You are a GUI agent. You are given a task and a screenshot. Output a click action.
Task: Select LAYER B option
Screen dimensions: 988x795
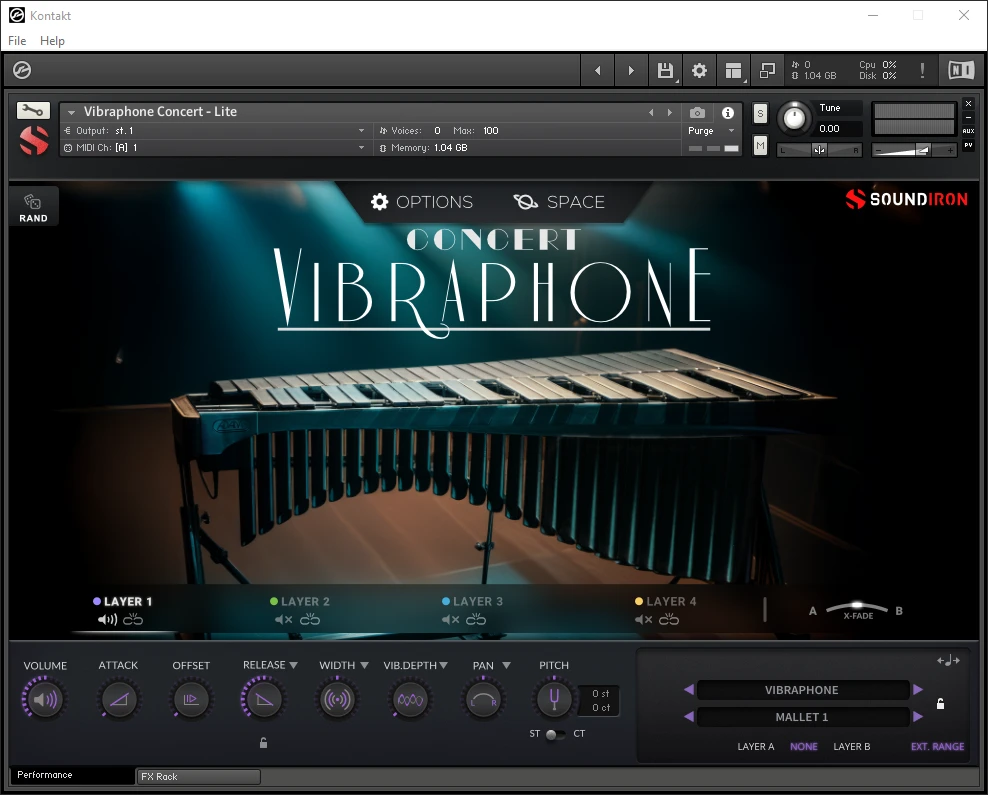[851, 746]
